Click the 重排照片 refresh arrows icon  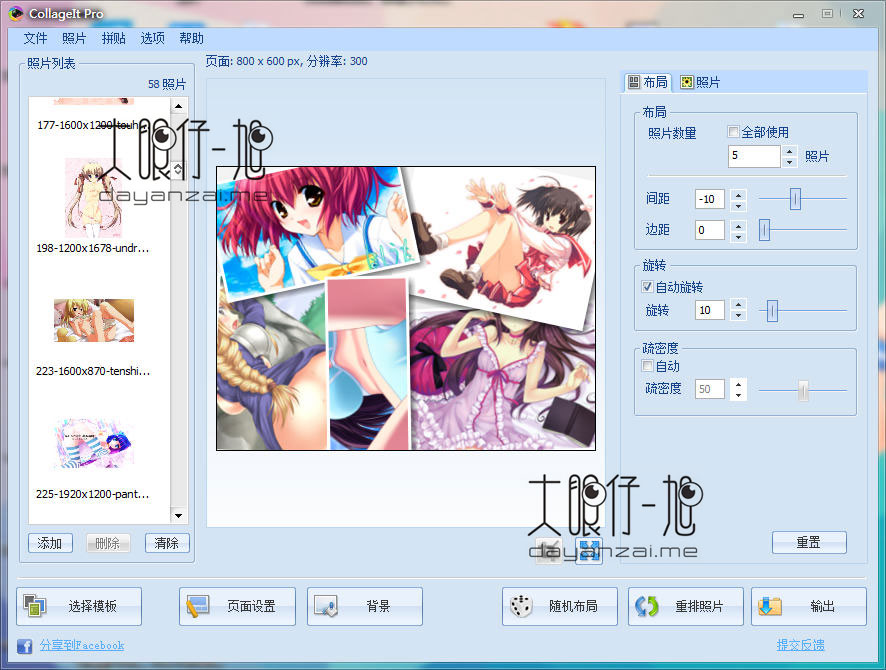click(646, 606)
